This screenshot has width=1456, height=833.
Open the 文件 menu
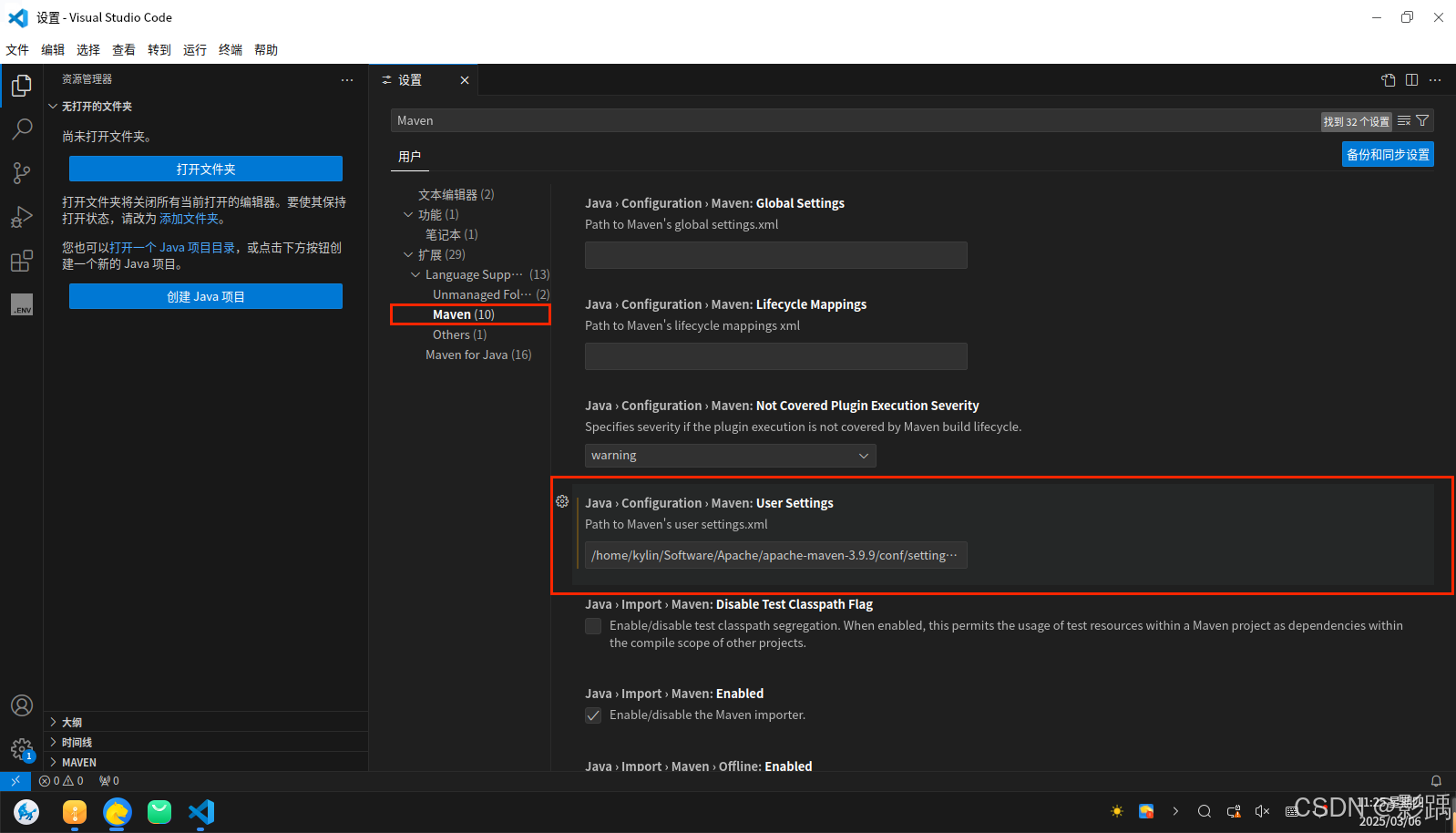click(17, 50)
